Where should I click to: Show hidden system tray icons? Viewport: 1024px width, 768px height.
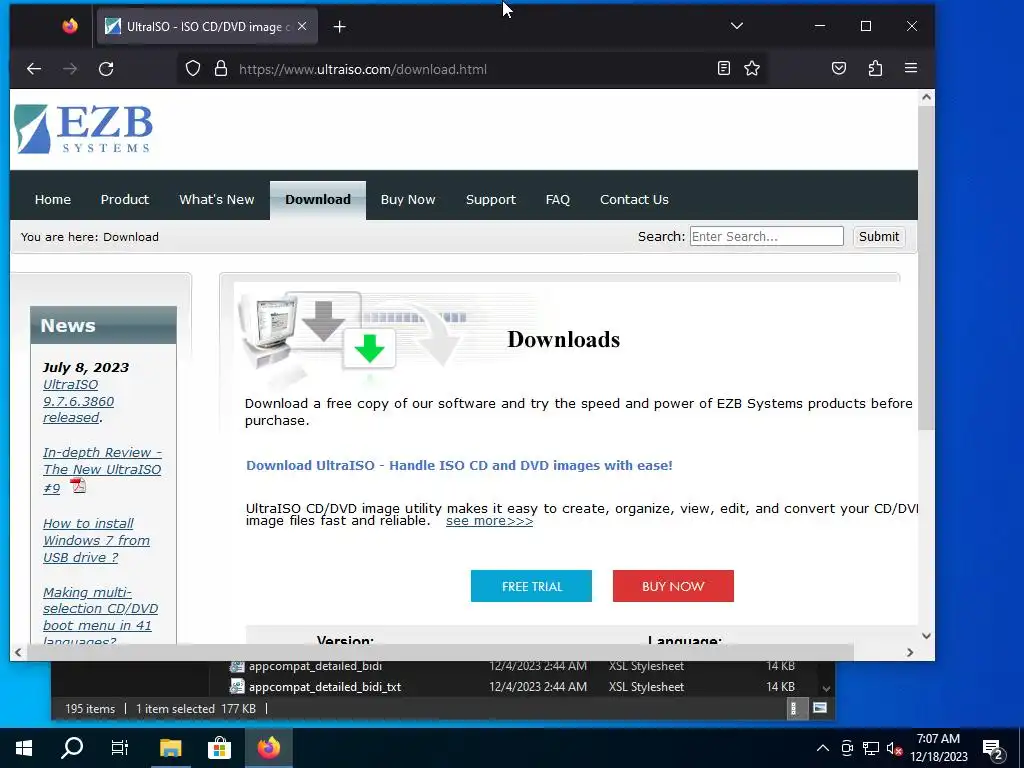(x=823, y=748)
